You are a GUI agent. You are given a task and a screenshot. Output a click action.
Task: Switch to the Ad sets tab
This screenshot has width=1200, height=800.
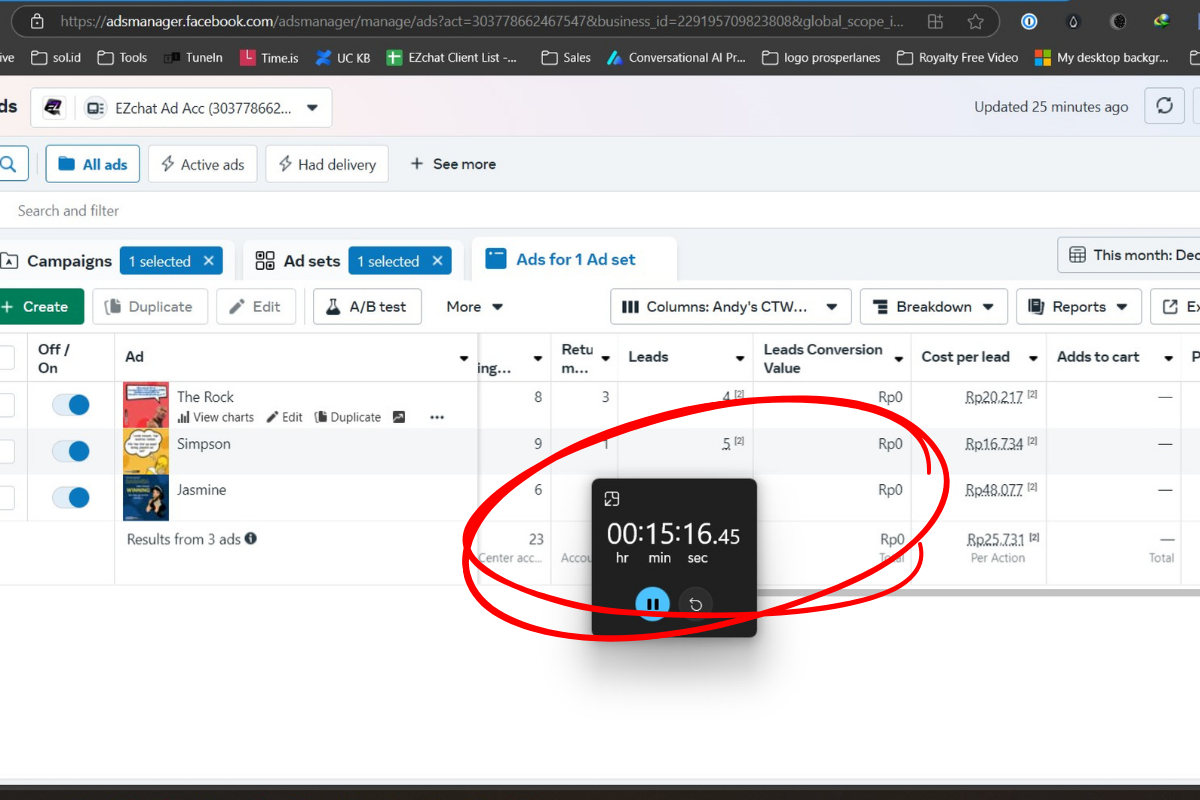298,261
